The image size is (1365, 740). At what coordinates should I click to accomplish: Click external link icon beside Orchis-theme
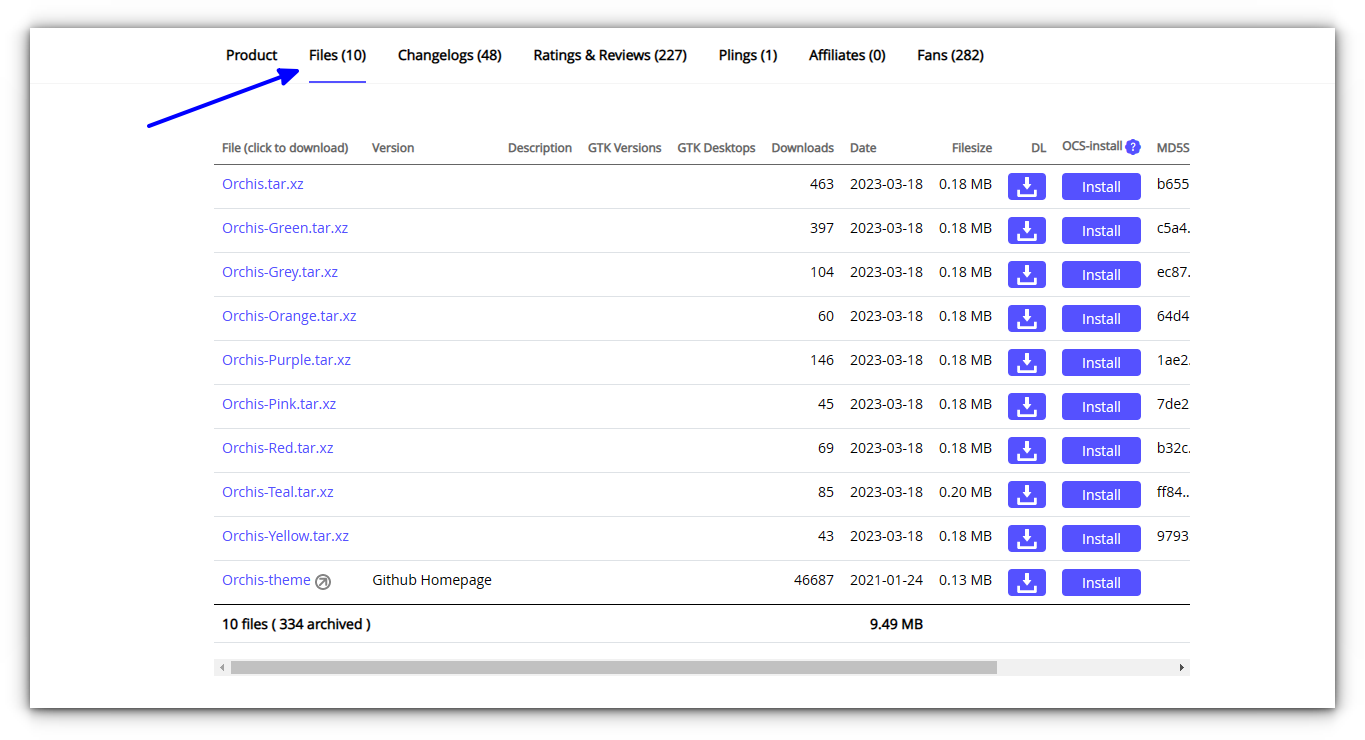pyautogui.click(x=323, y=581)
